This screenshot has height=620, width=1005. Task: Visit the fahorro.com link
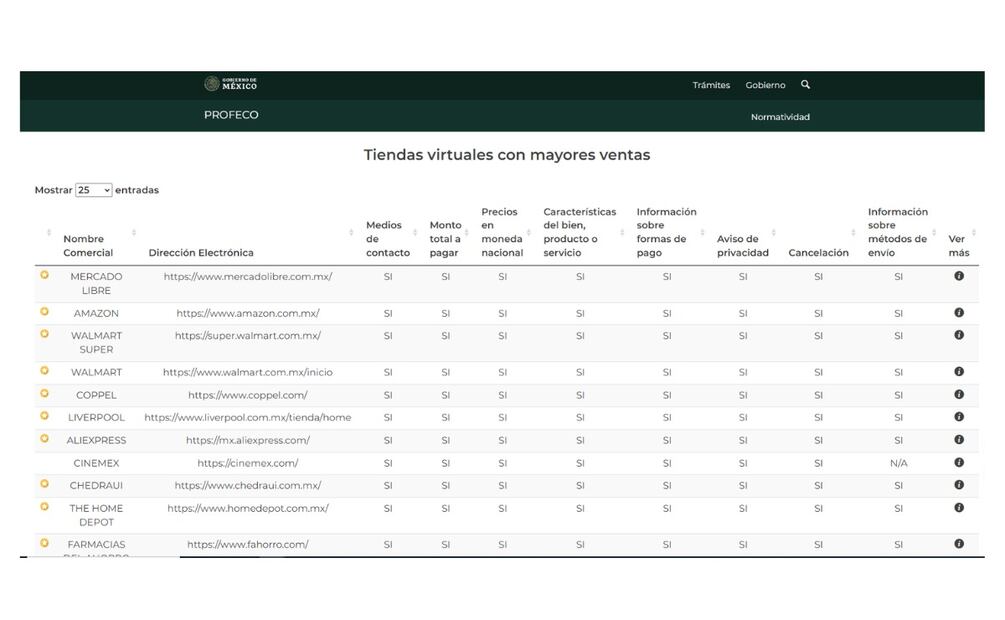coord(248,544)
